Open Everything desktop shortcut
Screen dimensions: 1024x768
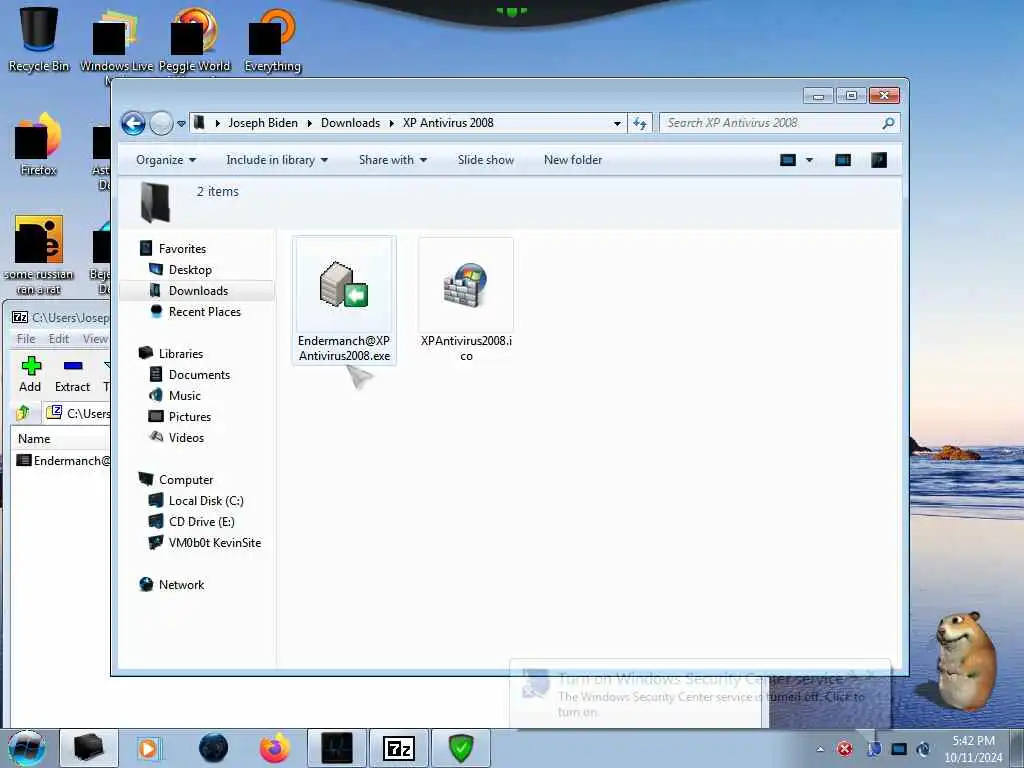click(272, 39)
